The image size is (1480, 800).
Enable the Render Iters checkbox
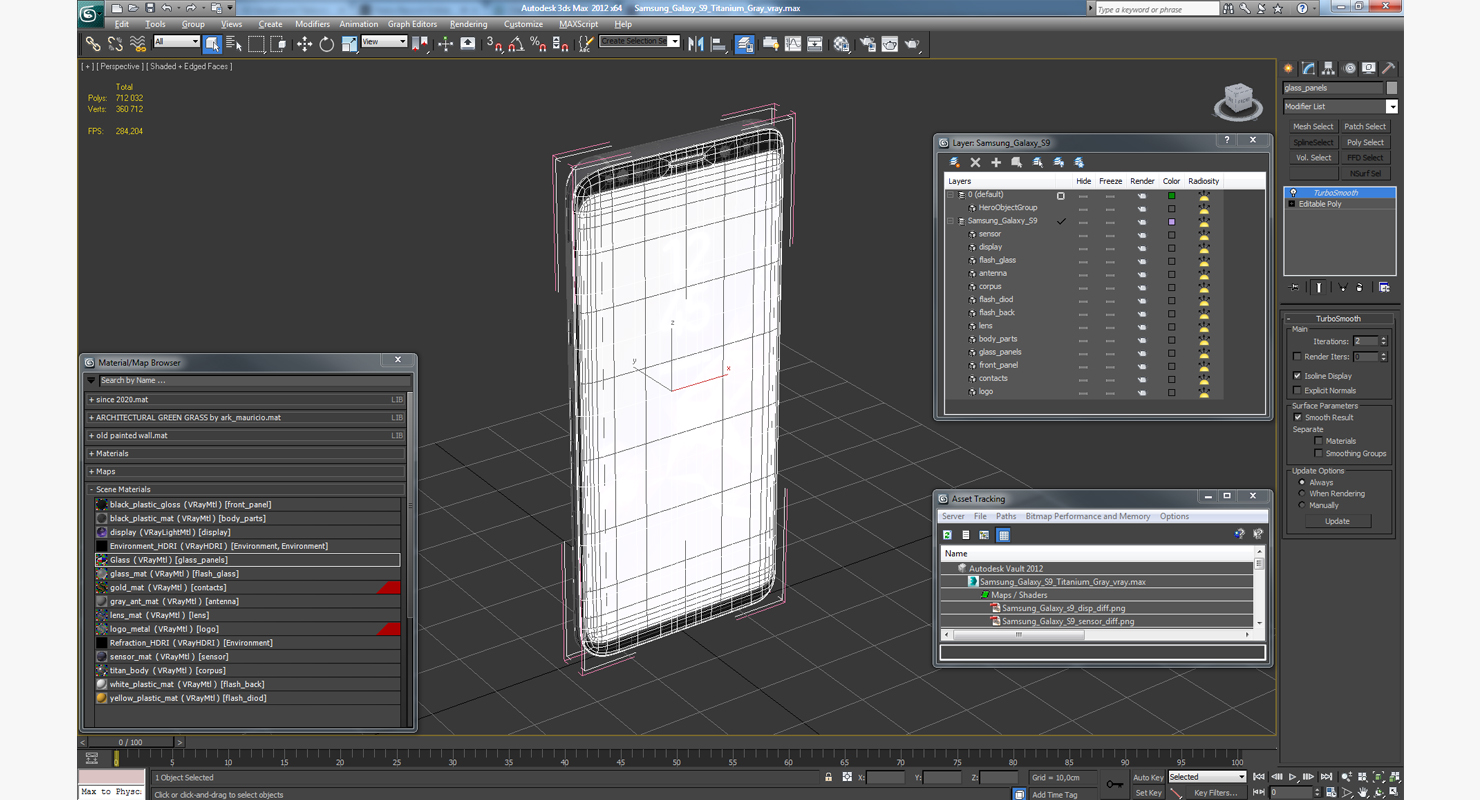1297,356
